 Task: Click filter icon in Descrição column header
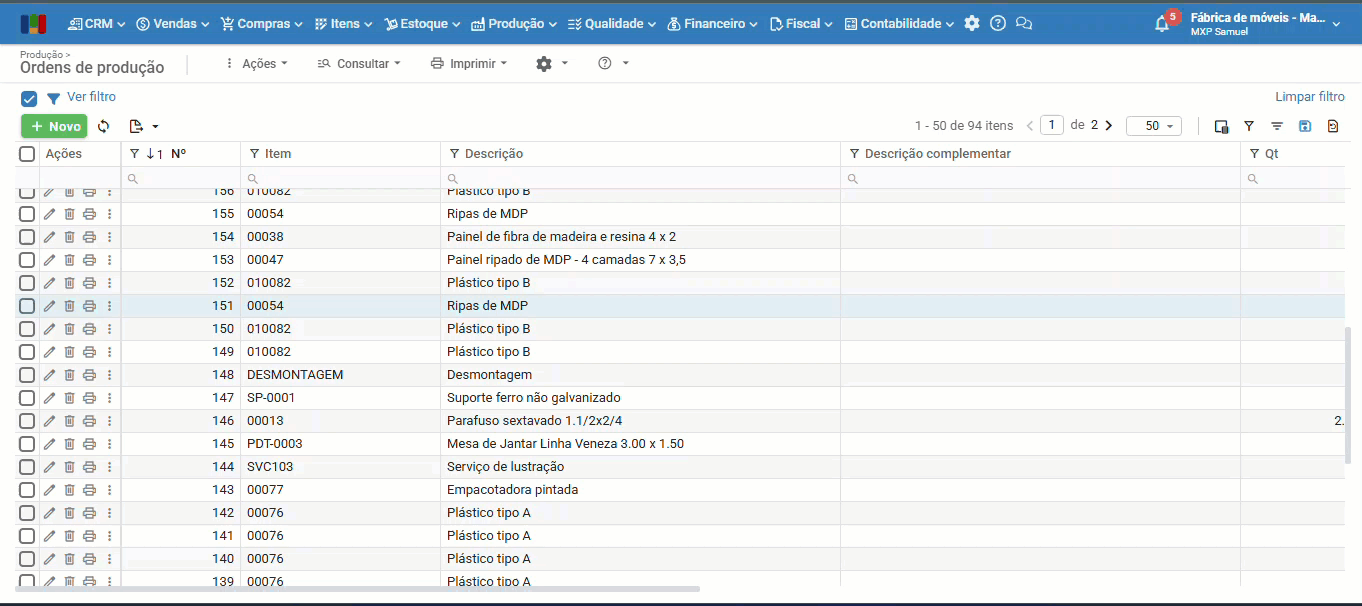coord(454,154)
